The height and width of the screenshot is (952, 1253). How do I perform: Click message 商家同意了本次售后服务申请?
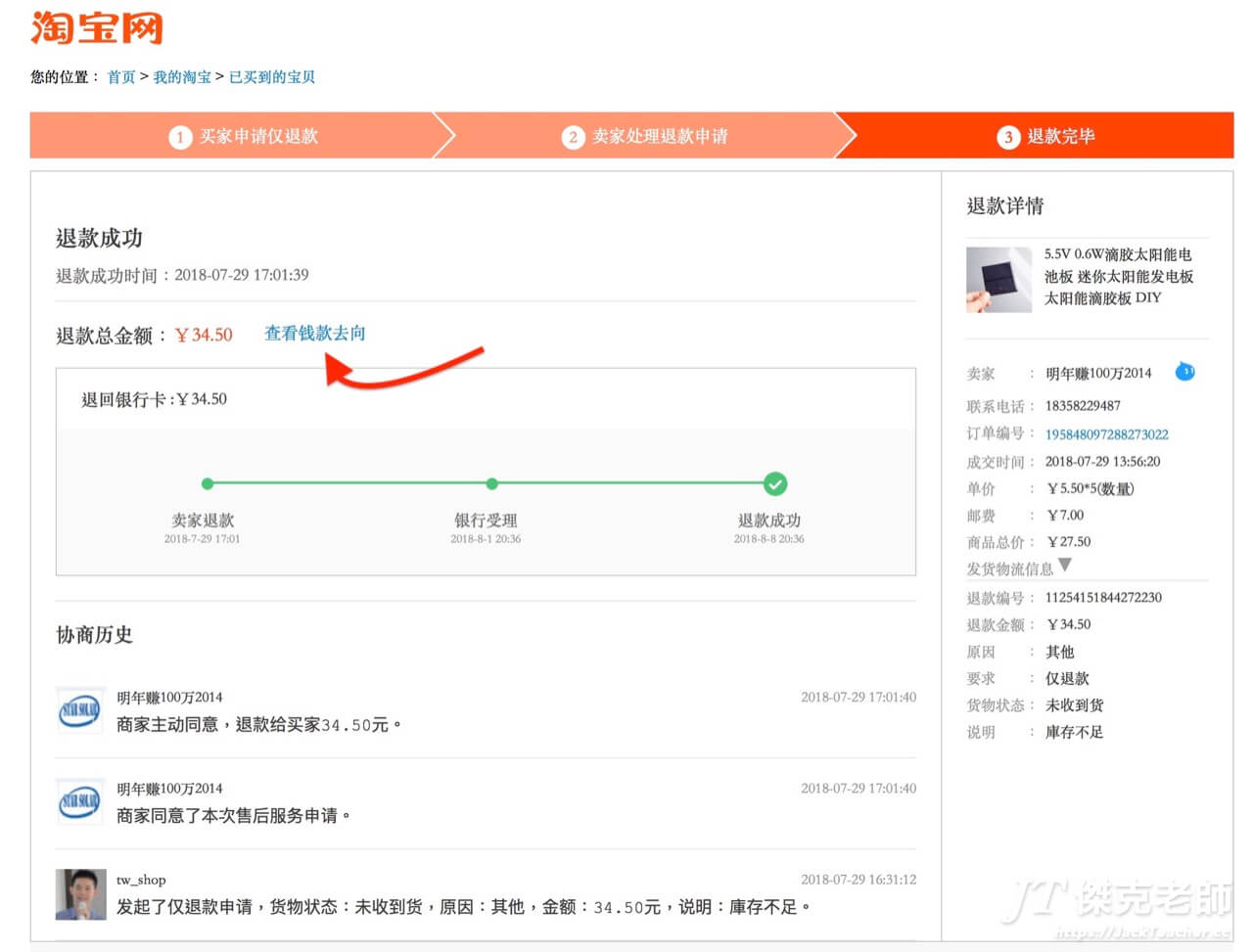233,816
